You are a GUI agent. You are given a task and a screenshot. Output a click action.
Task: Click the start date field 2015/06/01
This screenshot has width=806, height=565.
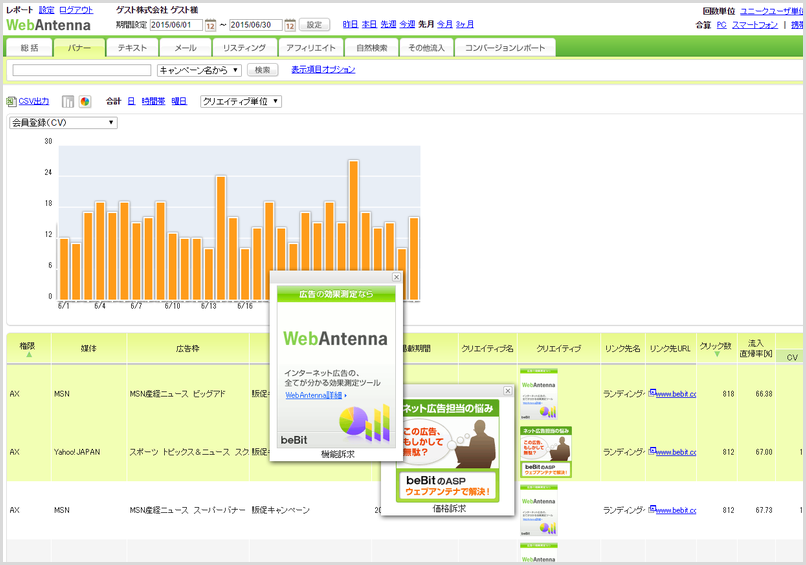click(x=176, y=25)
